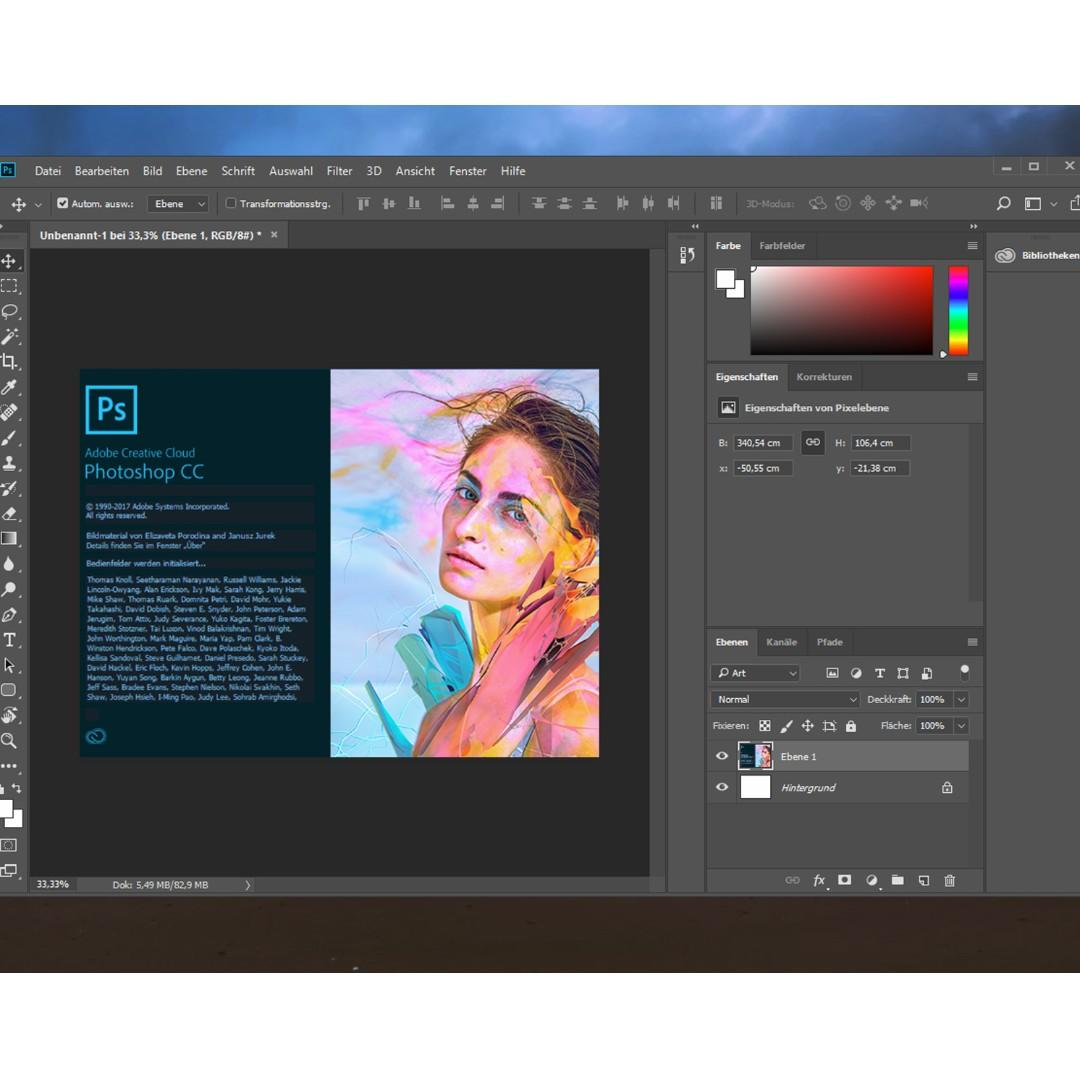Select the Pen tool
The width and height of the screenshot is (1080, 1080).
point(9,615)
